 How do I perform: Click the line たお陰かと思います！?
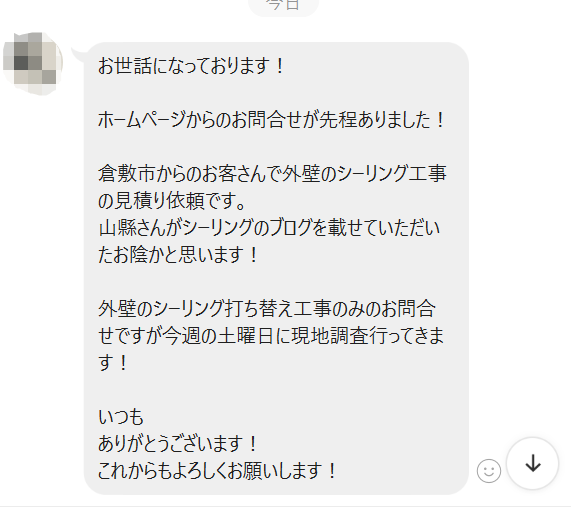tap(178, 254)
